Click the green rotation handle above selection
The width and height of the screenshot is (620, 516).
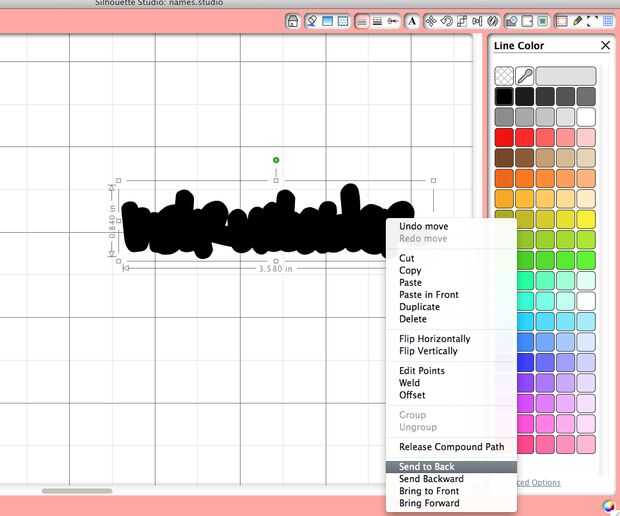point(276,160)
